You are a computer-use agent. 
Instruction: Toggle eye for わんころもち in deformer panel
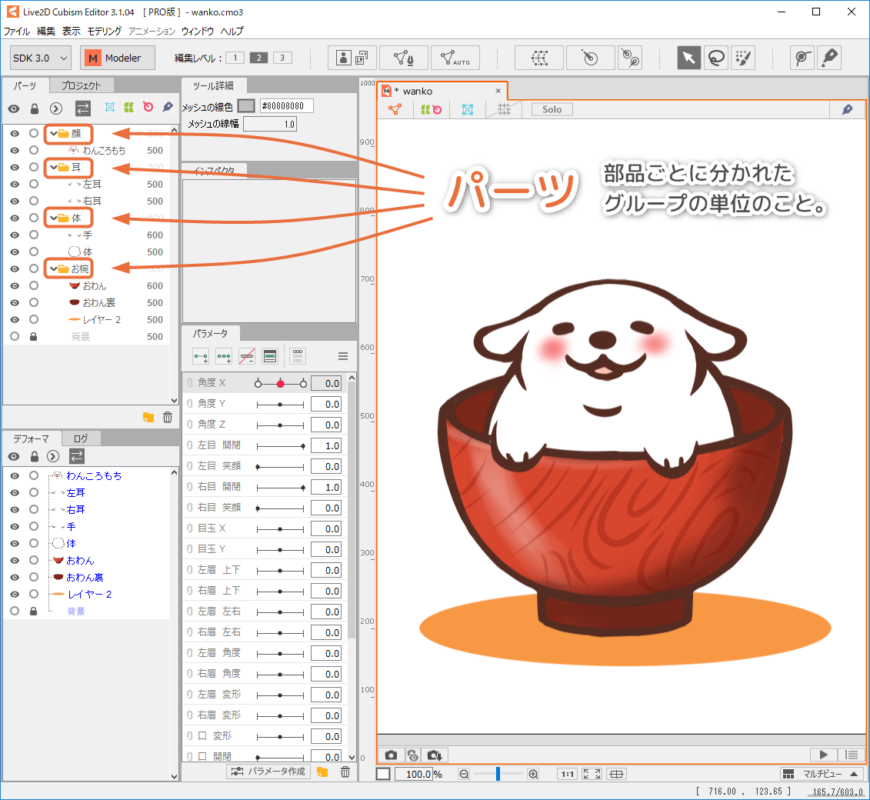[14, 475]
